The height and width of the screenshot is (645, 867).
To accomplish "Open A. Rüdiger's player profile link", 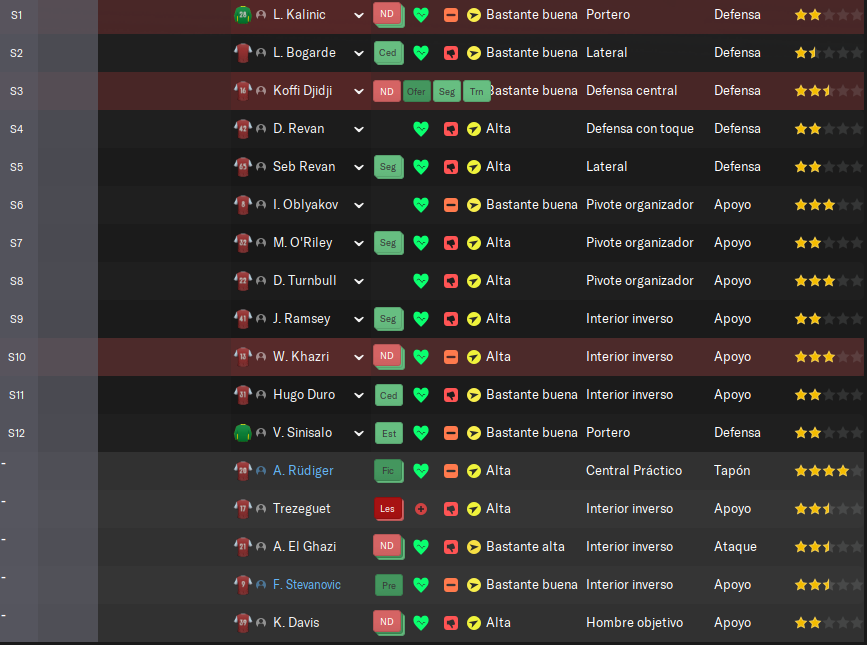I will click(x=303, y=470).
